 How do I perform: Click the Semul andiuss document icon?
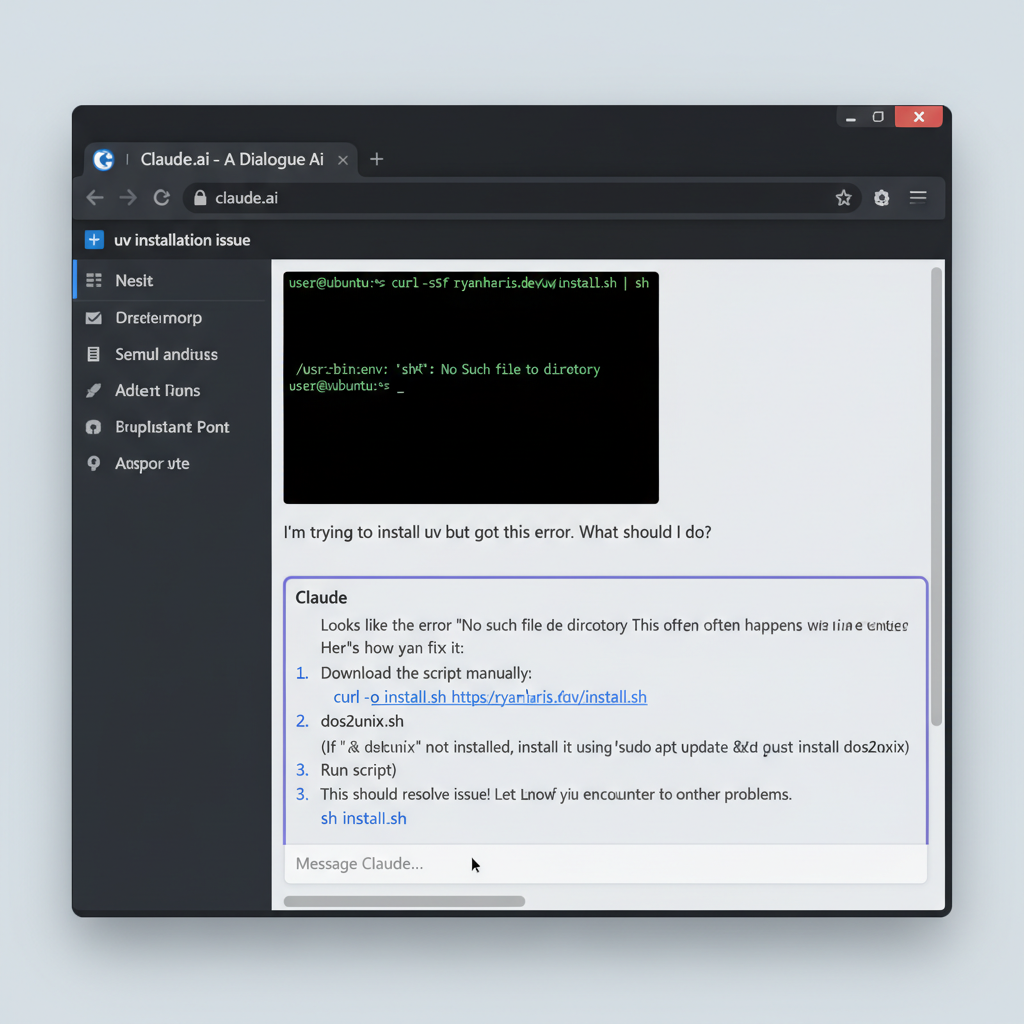coord(93,354)
